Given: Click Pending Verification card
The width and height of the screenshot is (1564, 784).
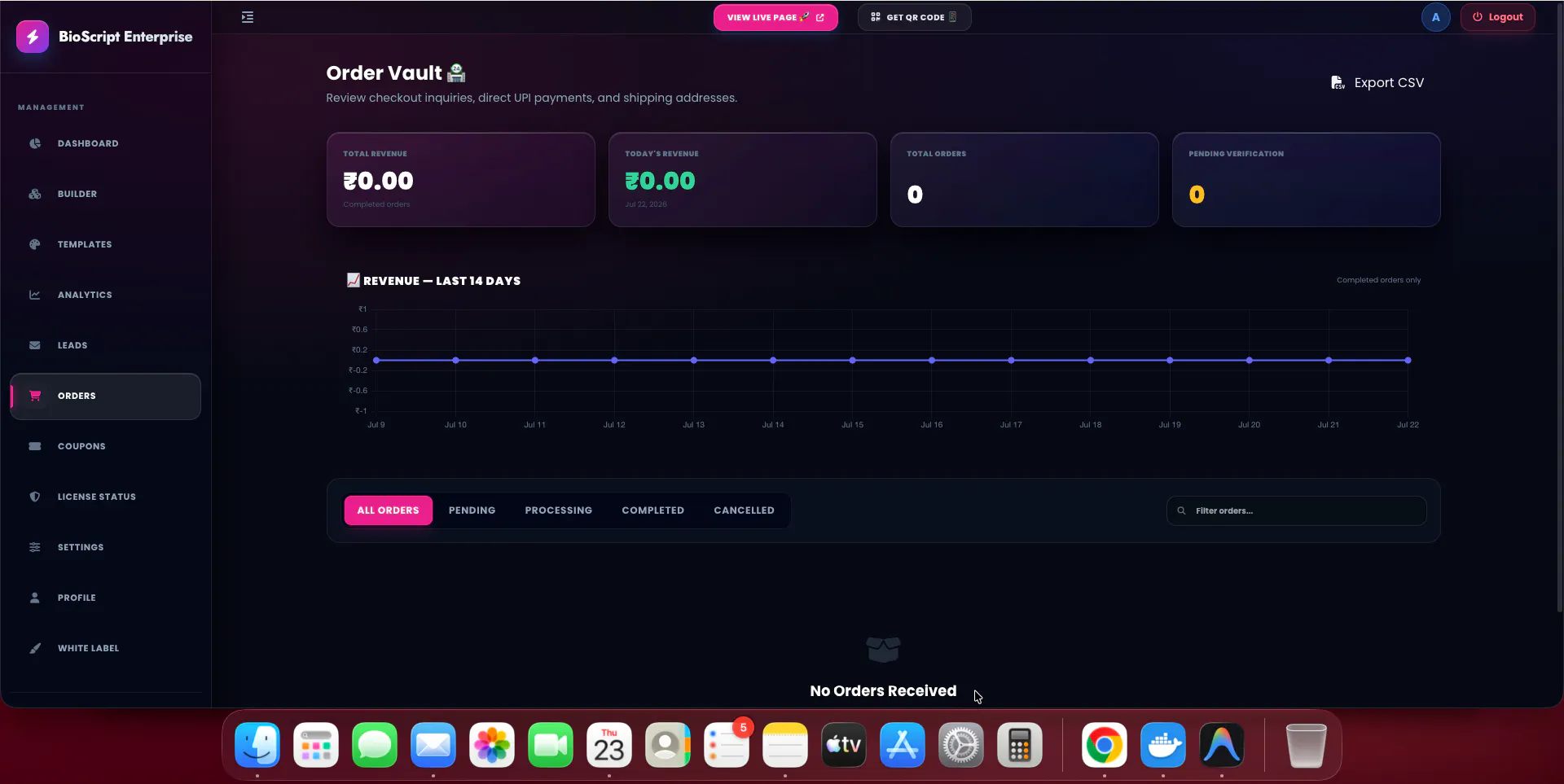Looking at the screenshot, I should tap(1307, 180).
